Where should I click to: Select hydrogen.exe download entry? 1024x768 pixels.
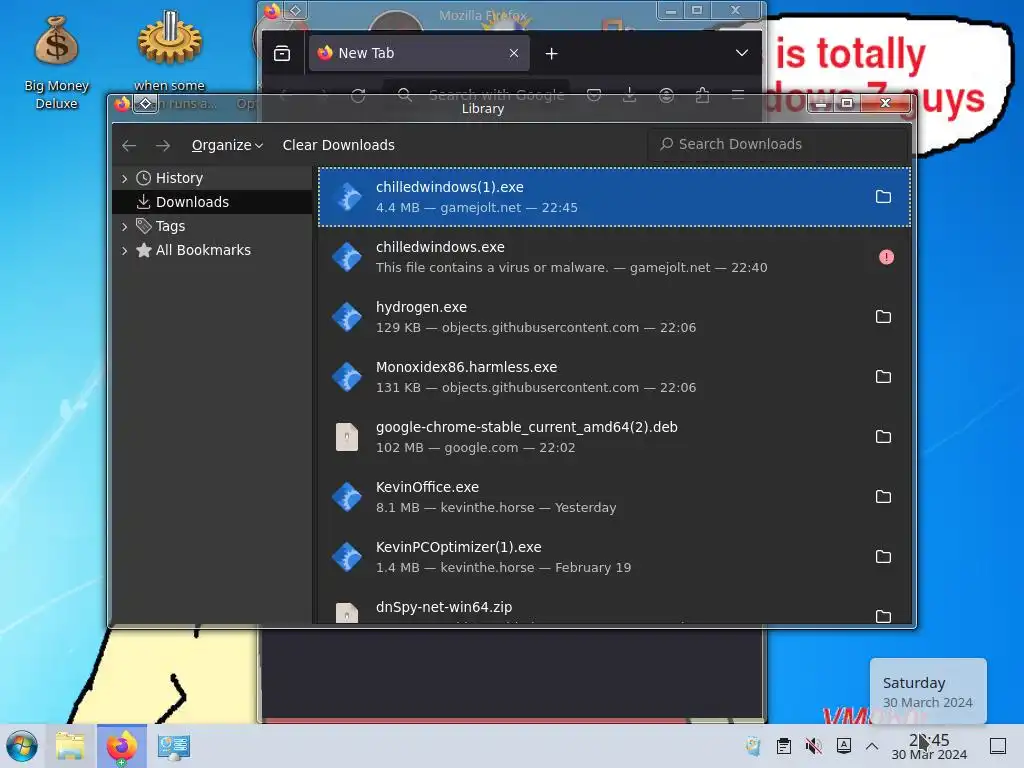614,317
